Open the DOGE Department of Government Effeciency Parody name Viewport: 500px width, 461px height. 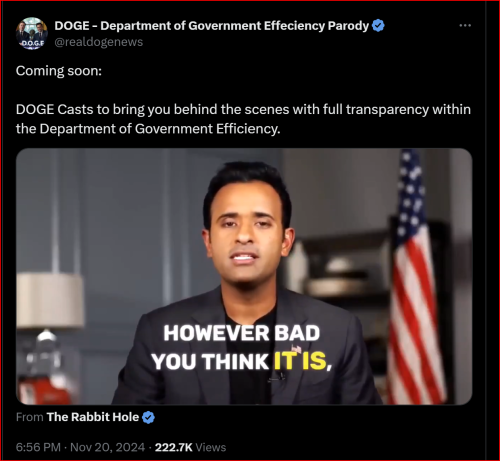point(212,26)
